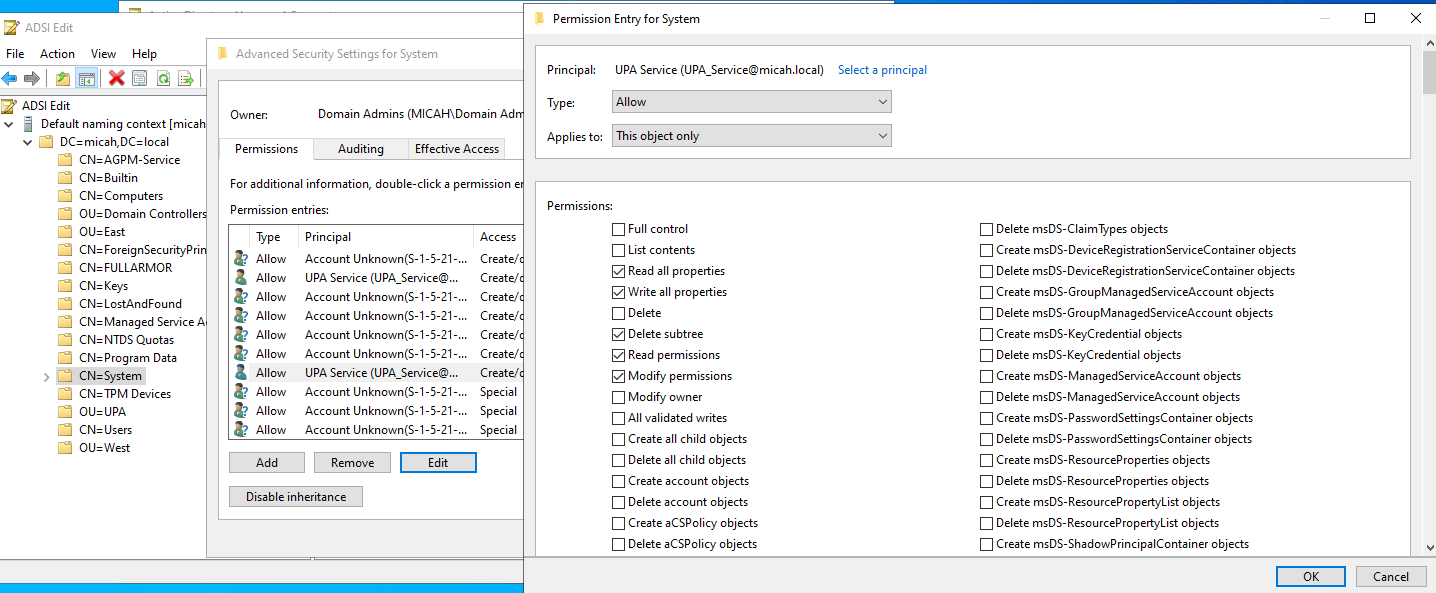The height and width of the screenshot is (593, 1436).
Task: Click the green Refresh toolbar icon
Action: click(162, 79)
